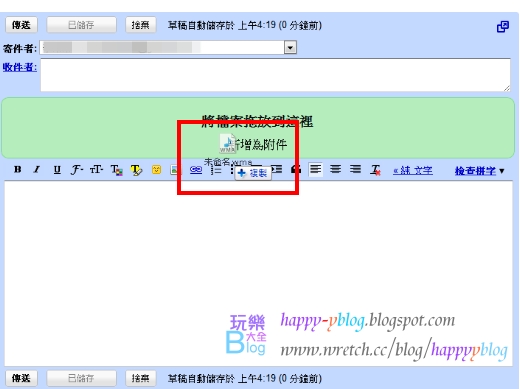Open the text highlight color picker
The image size is (520, 389).
136,170
